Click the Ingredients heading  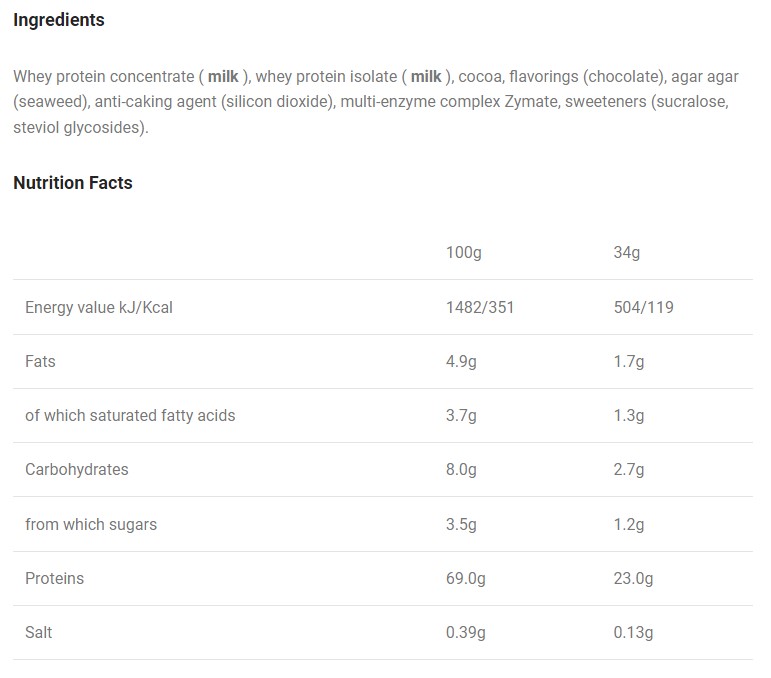(x=58, y=20)
